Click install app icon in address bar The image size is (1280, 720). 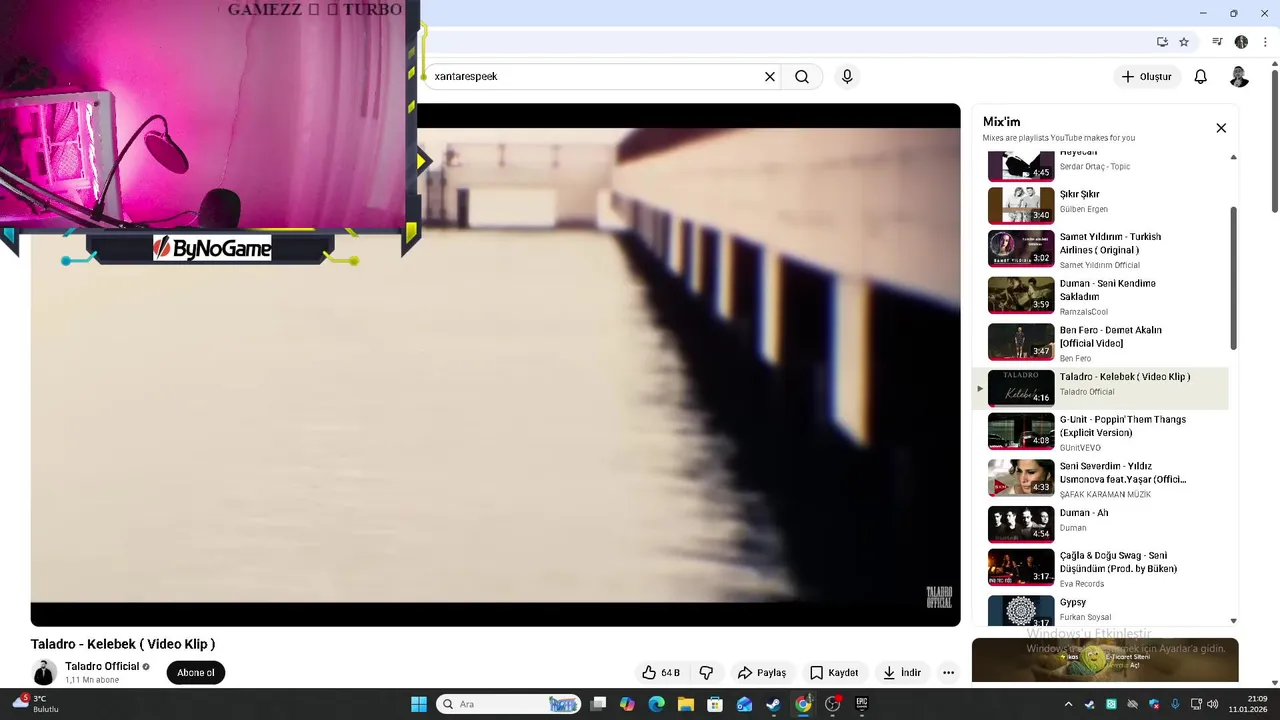point(1162,42)
